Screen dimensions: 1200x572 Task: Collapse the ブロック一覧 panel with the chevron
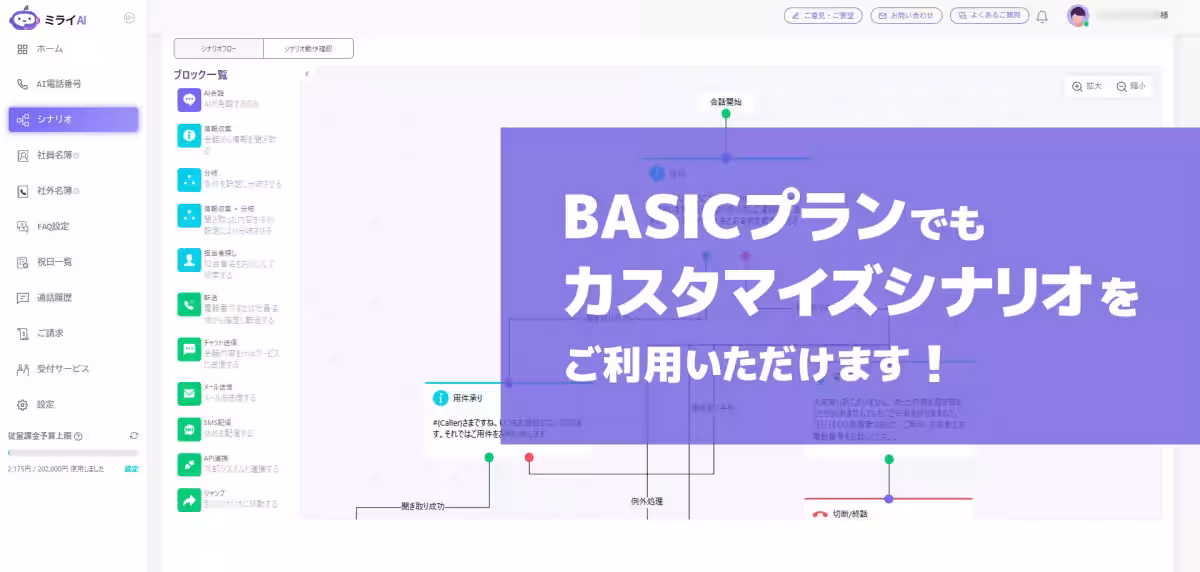307,74
